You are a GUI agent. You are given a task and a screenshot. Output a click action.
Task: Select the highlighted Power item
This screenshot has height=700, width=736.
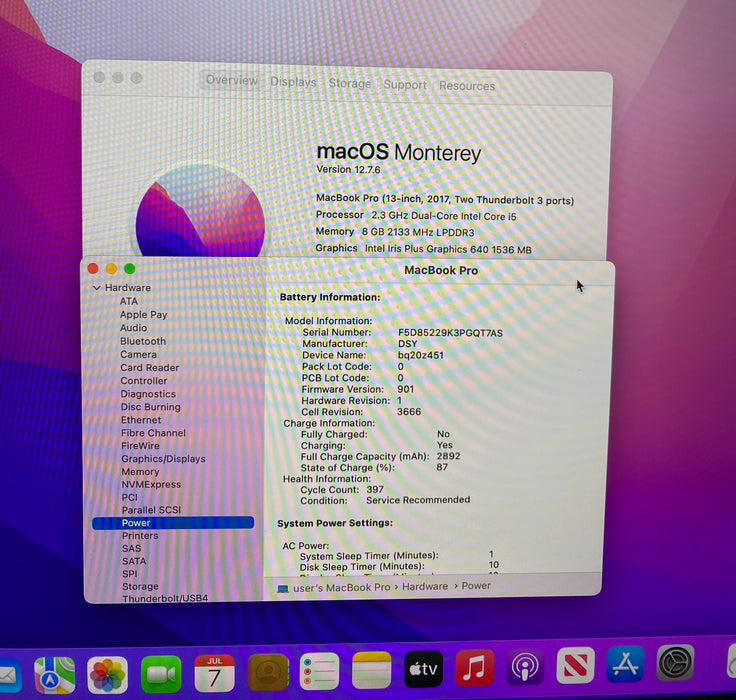[173, 523]
